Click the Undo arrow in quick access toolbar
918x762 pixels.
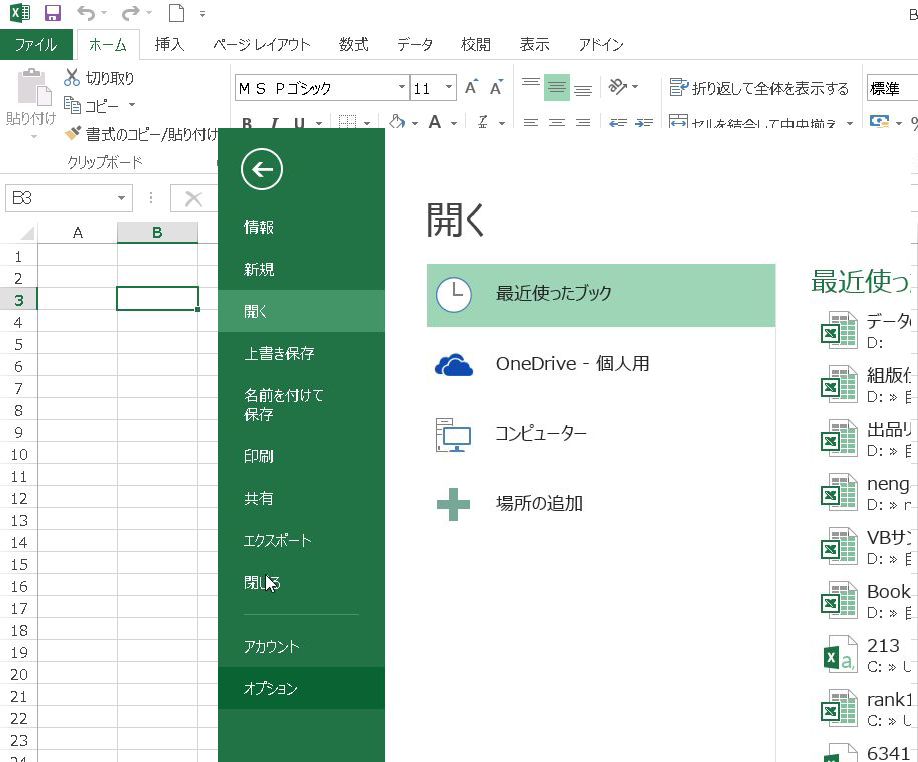click(86, 13)
